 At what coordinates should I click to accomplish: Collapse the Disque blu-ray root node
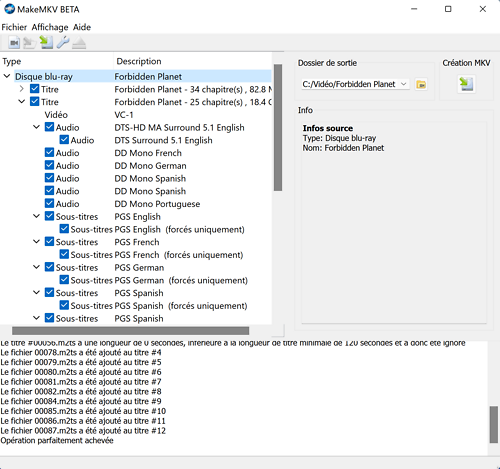point(7,76)
